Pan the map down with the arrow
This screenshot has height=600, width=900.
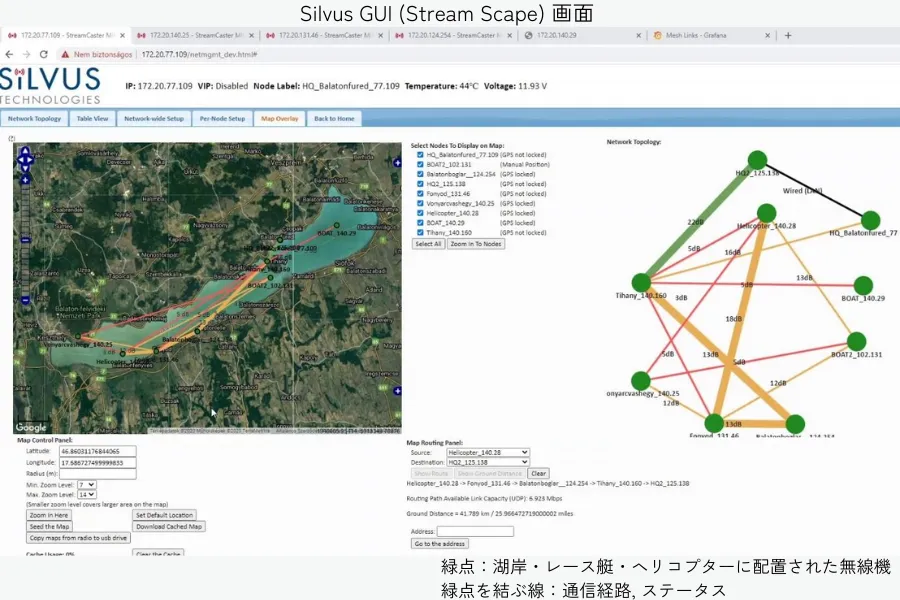pyautogui.click(x=25, y=168)
